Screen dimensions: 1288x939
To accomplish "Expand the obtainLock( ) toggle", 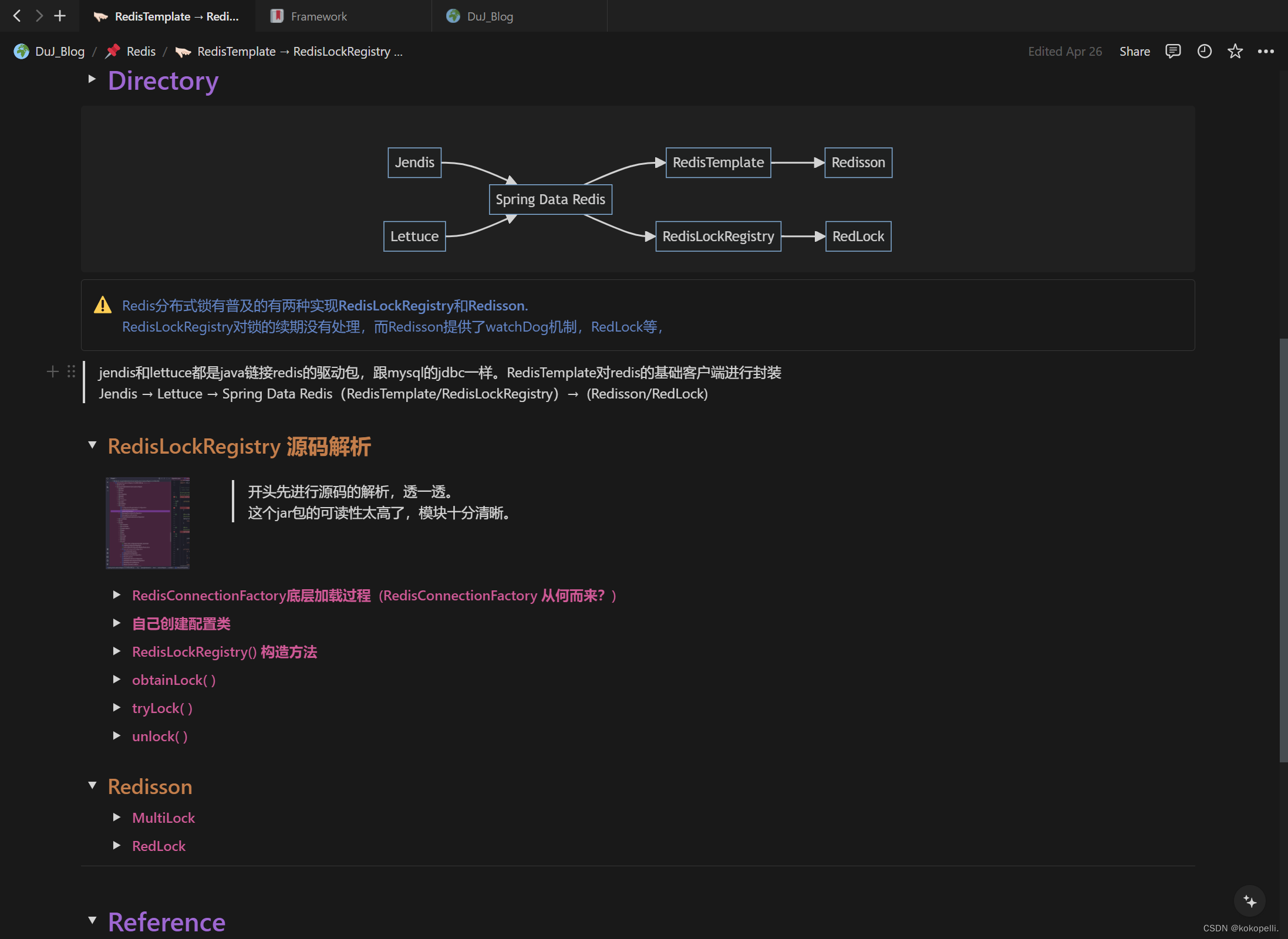I will click(116, 680).
